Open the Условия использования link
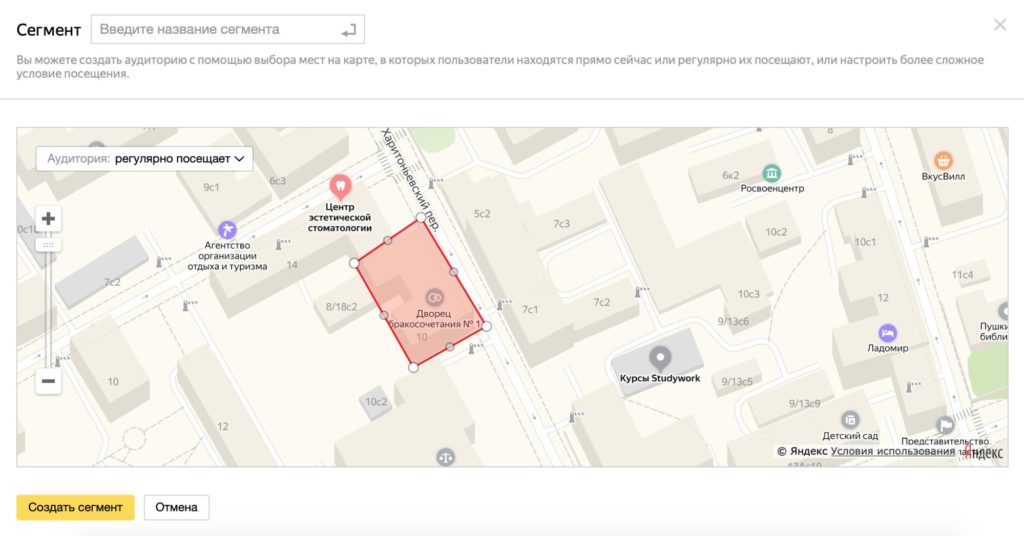The width and height of the screenshot is (1024, 536). [894, 452]
